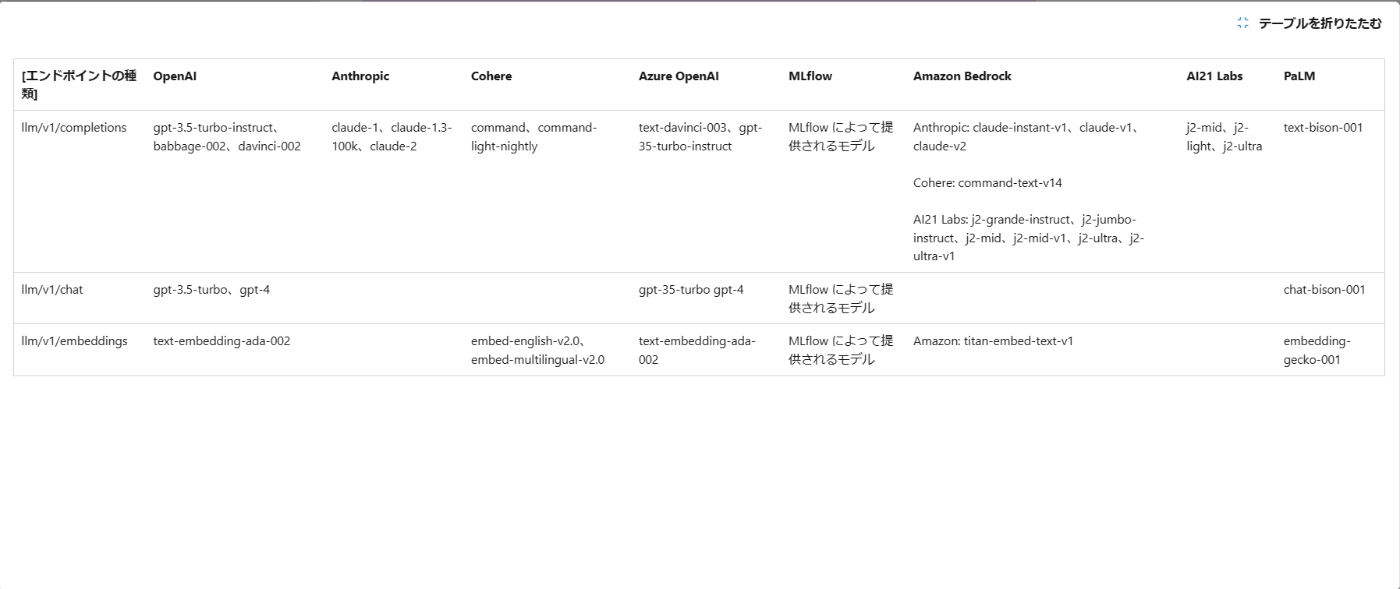The image size is (1400, 589).
Task: Click MLflow provided model cell in embeddings row
Action: (841, 350)
